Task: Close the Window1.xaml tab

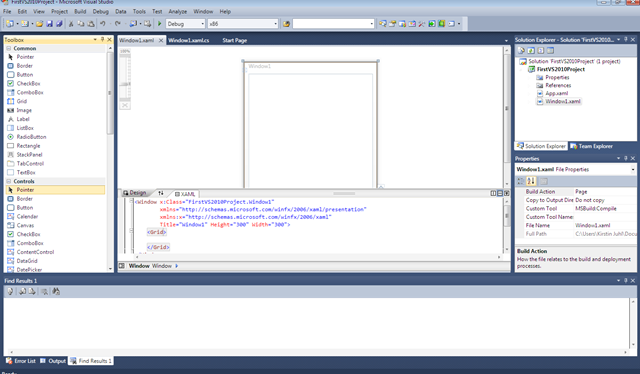Action: point(161,40)
